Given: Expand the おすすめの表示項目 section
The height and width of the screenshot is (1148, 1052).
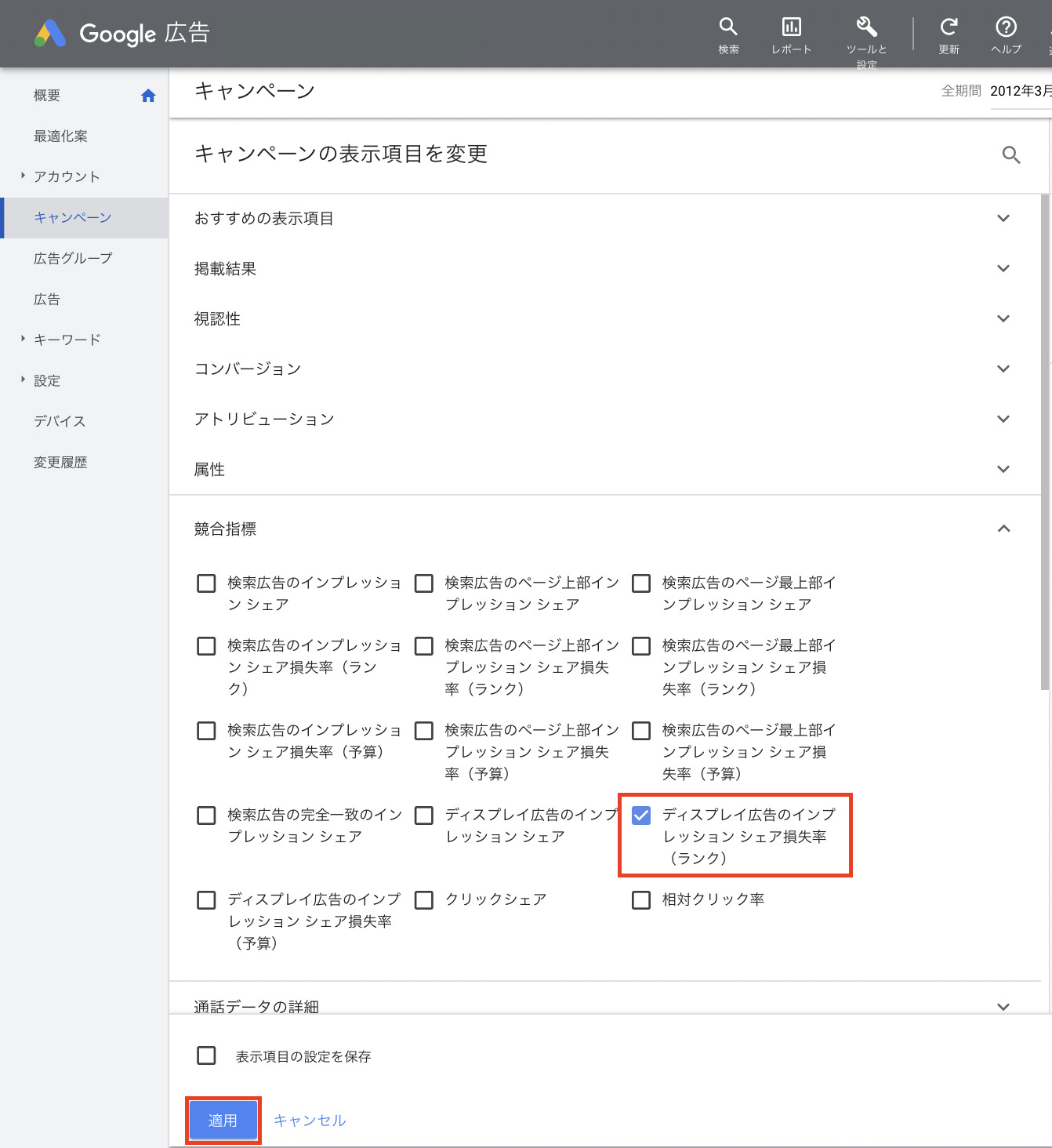Looking at the screenshot, I should 1003,219.
